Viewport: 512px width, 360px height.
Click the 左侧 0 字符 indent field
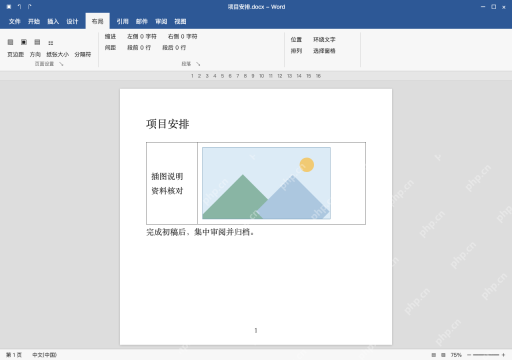pyautogui.click(x=142, y=36)
